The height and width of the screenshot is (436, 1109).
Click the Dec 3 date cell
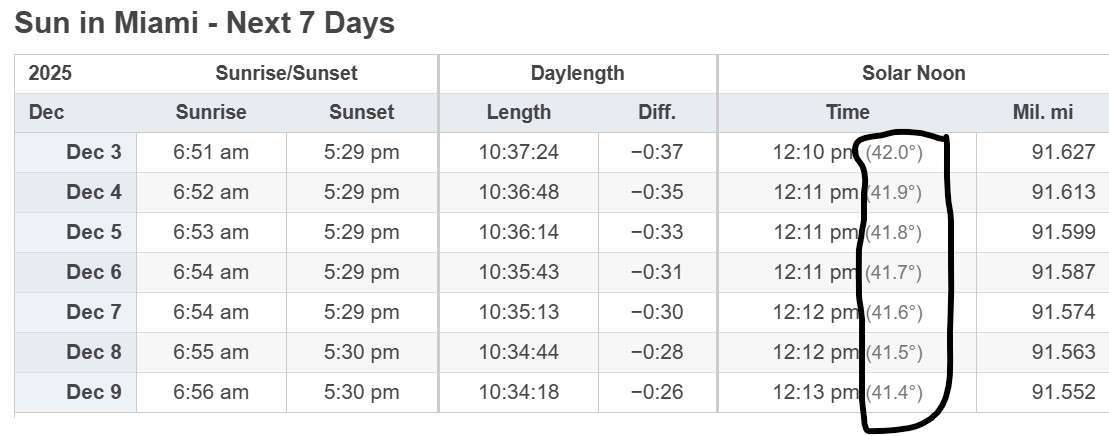93,152
